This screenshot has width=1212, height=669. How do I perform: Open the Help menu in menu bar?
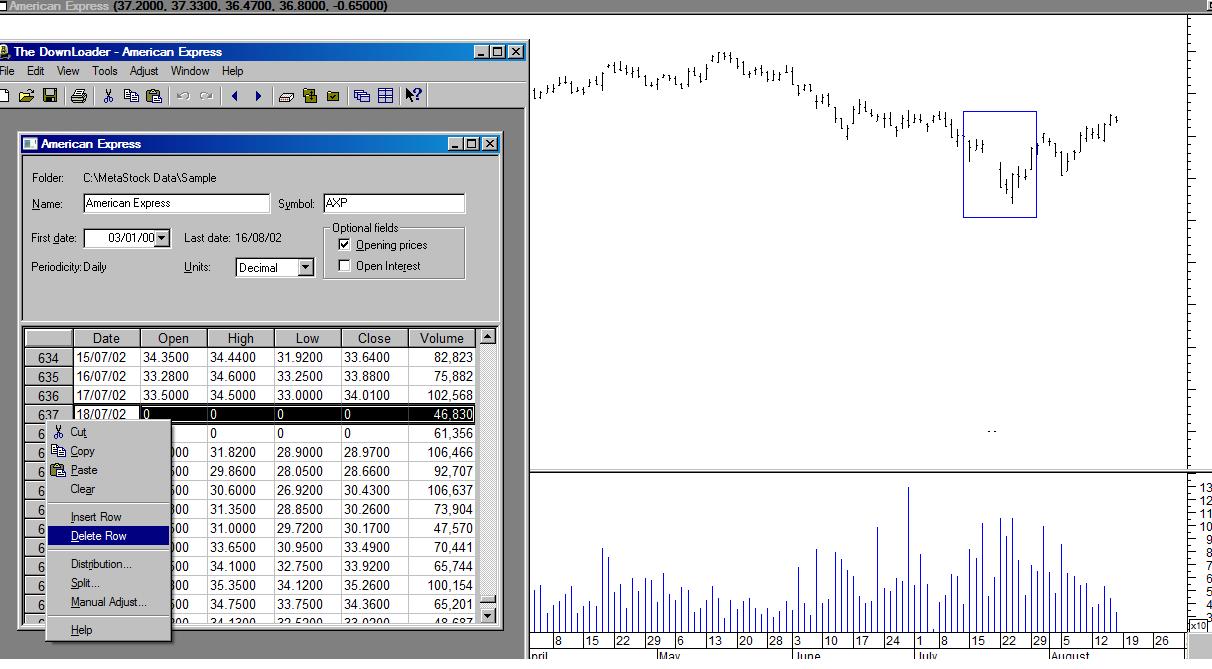[x=233, y=71]
